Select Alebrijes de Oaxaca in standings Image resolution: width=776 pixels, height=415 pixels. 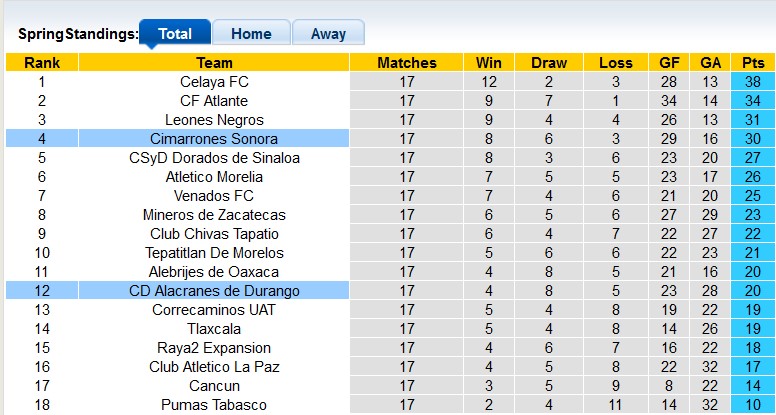(x=214, y=272)
